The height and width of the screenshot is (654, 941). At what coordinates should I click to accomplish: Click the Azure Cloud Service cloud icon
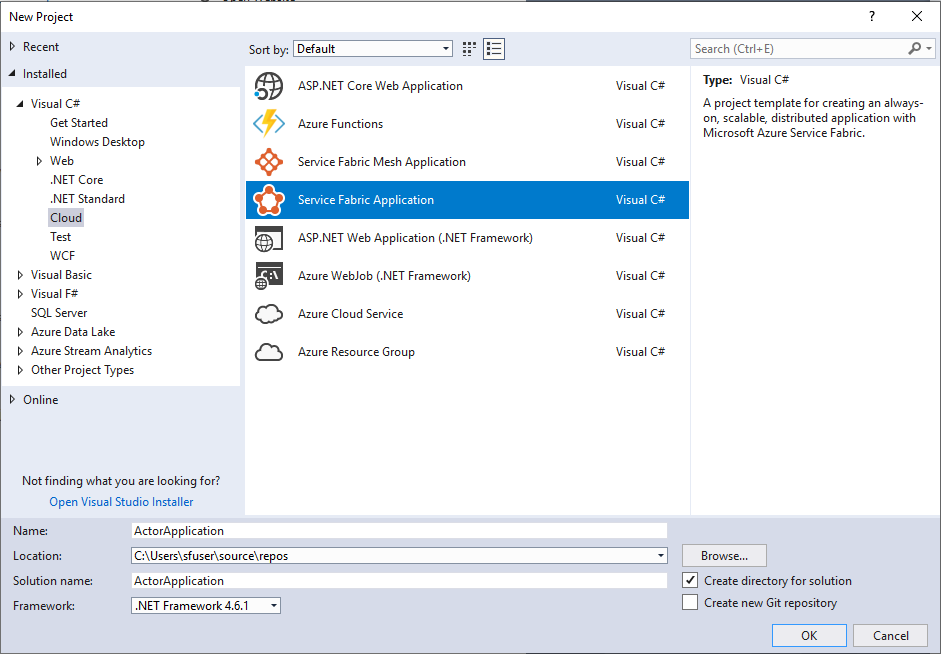click(x=268, y=314)
